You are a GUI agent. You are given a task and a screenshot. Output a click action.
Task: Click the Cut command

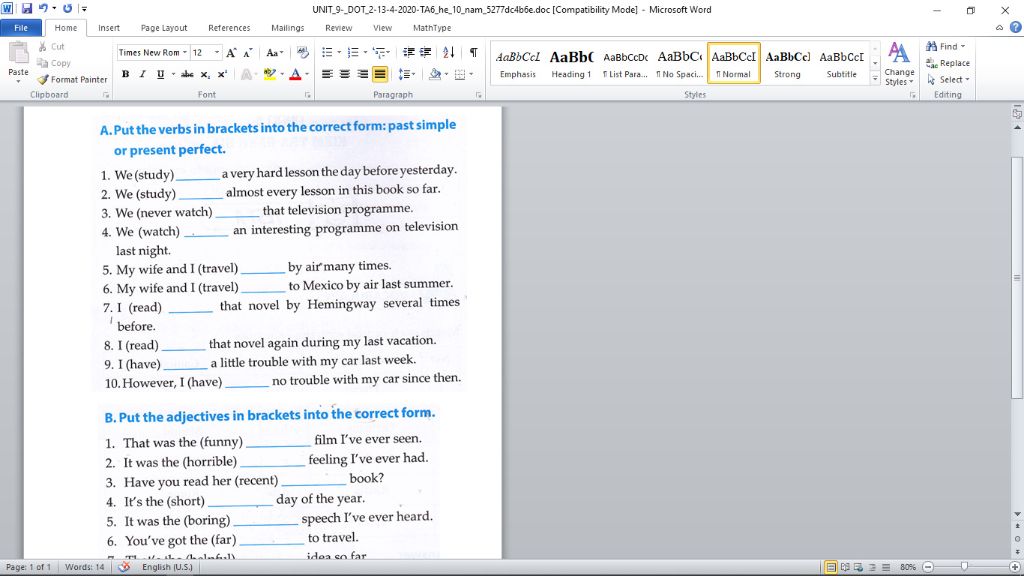click(x=52, y=46)
